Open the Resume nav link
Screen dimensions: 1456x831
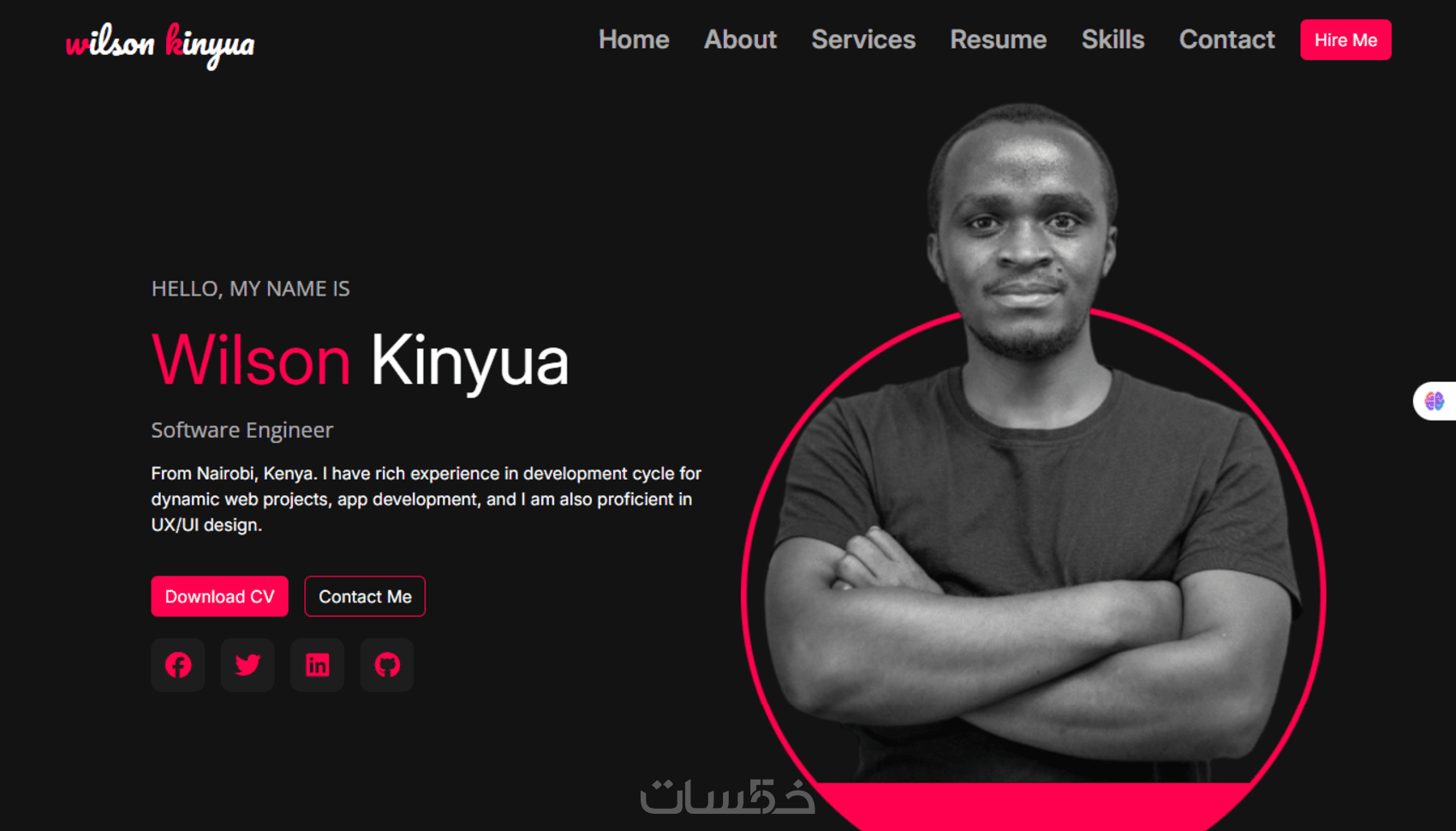coord(998,39)
